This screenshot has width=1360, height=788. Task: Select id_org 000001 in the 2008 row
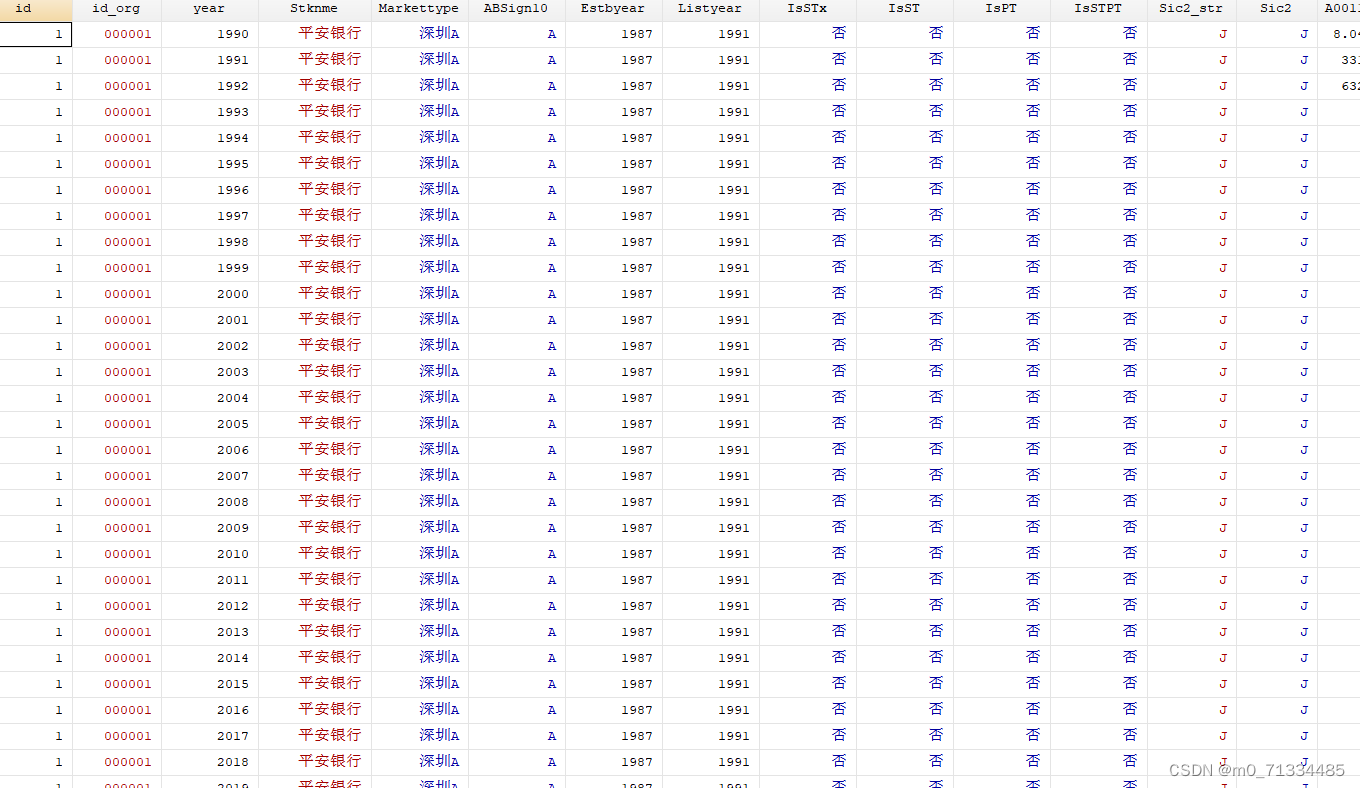[116, 502]
